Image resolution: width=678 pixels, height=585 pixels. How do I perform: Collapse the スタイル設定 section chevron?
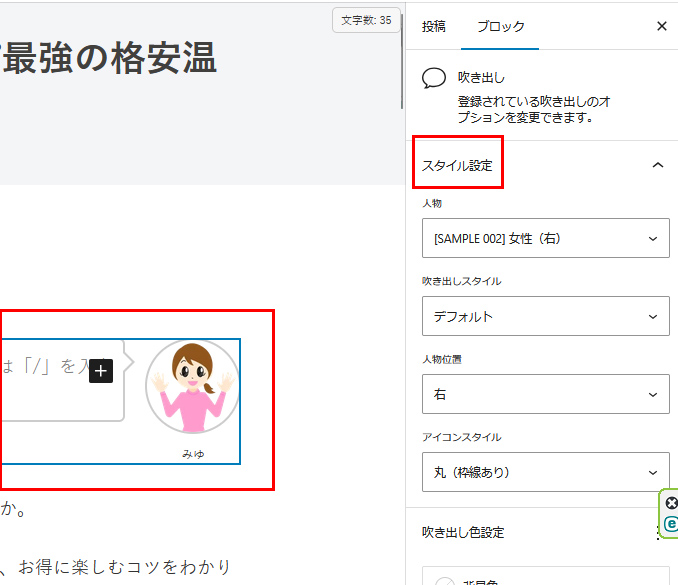657,165
